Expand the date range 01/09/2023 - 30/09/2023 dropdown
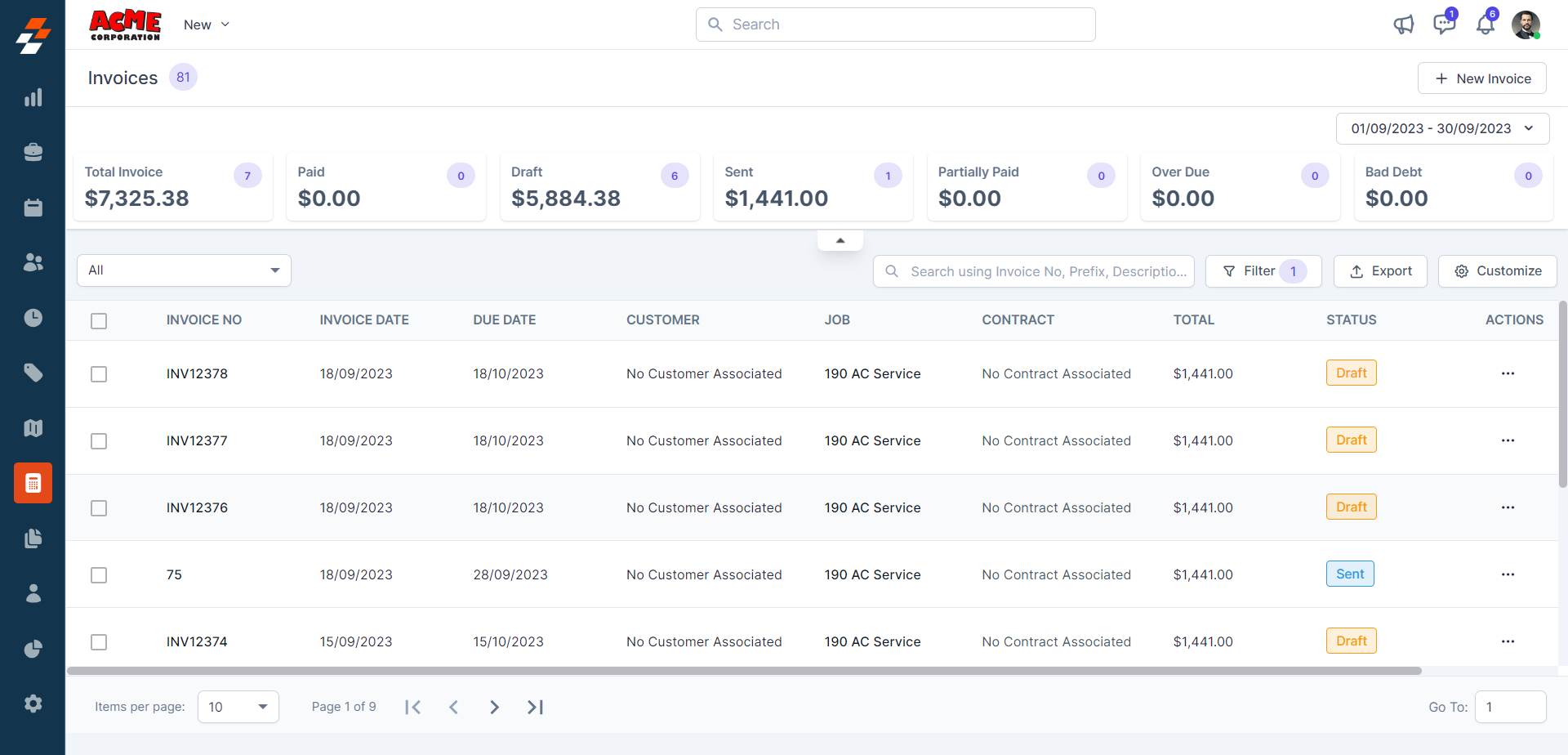Image resolution: width=1568 pixels, height=755 pixels. pos(1442,128)
